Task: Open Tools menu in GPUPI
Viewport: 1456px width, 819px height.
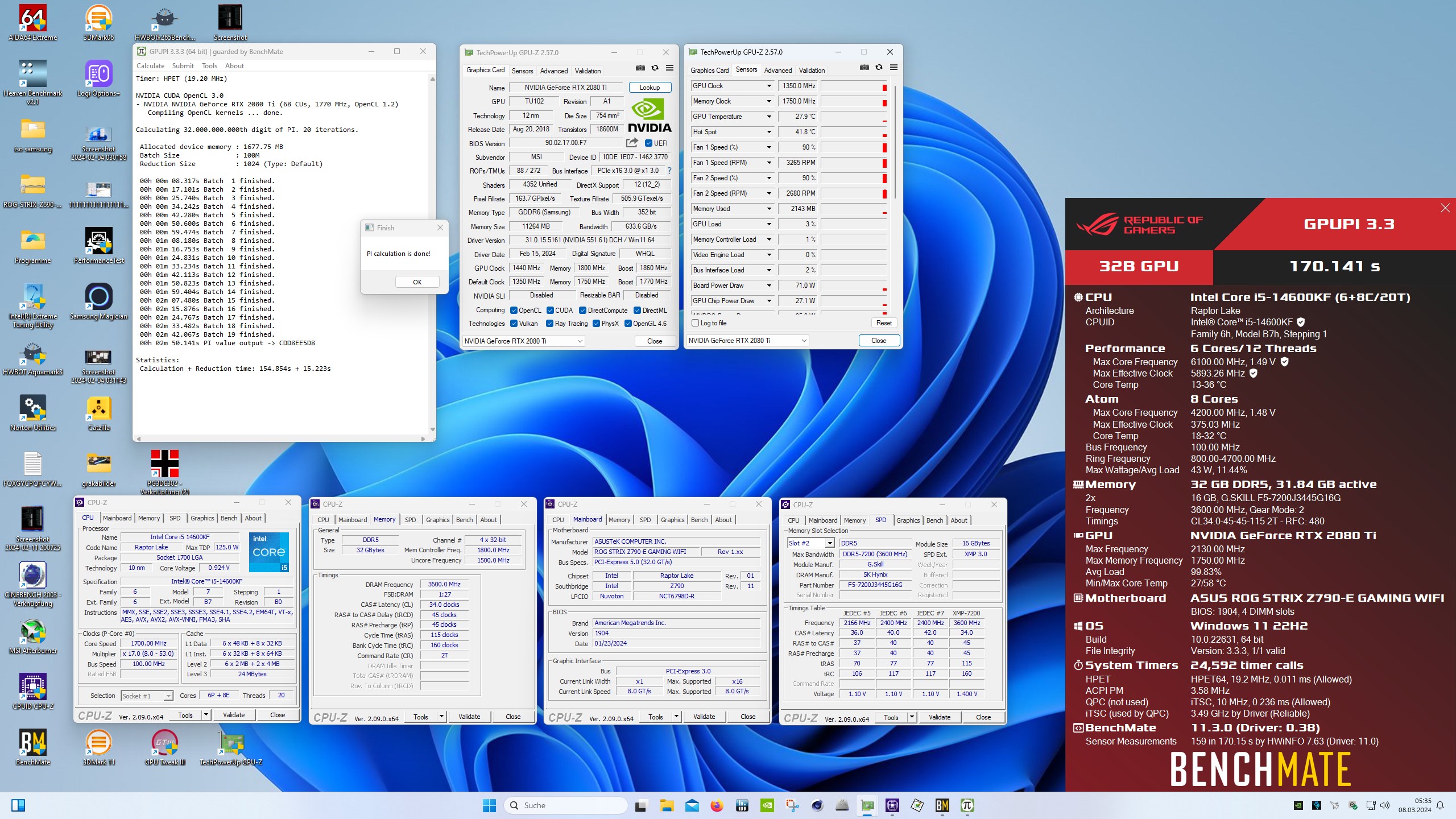Action: 209,66
